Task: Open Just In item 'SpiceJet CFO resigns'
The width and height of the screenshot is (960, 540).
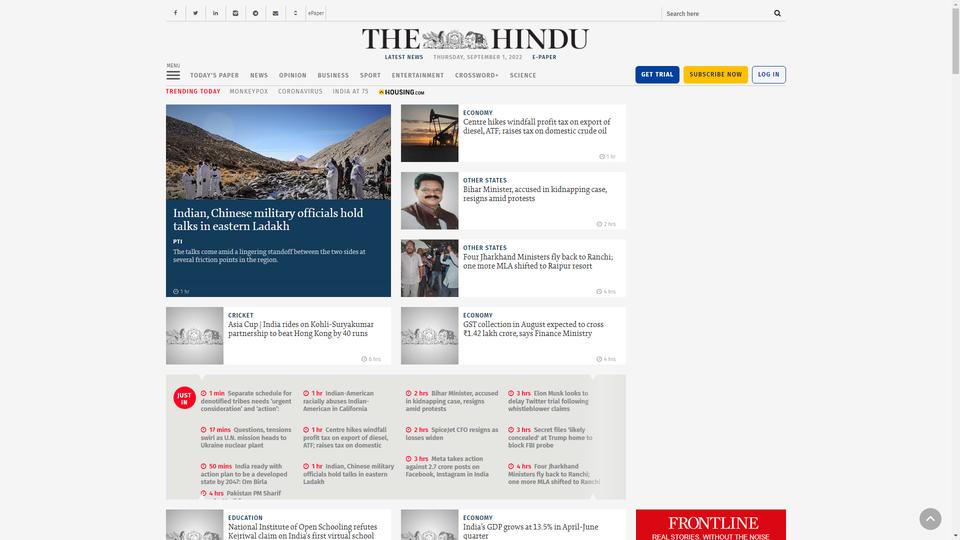Action: click(x=452, y=433)
